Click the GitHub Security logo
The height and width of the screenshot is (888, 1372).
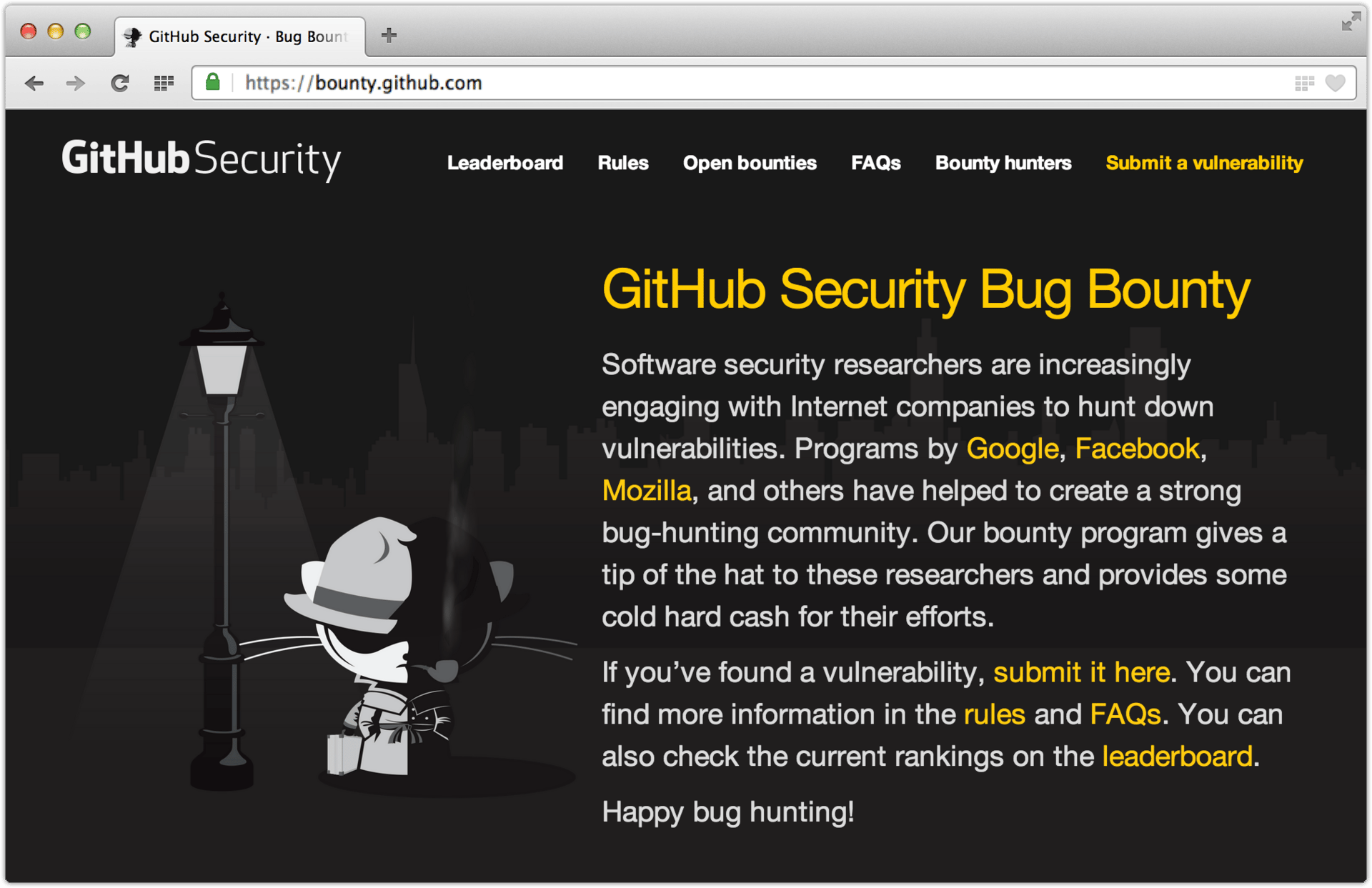[202, 159]
